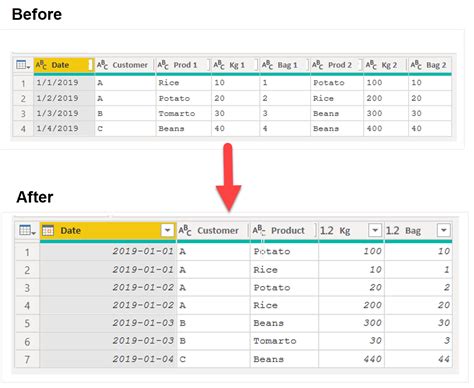This screenshot has width=474, height=388.
Task: Select the Kg 1 column header
Action: (x=236, y=65)
